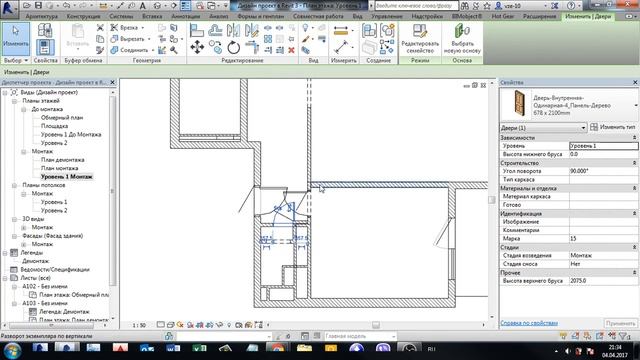Image resolution: width=640 pixels, height=360 pixels.
Task: Click Pick New Host icon
Action: pos(462,31)
